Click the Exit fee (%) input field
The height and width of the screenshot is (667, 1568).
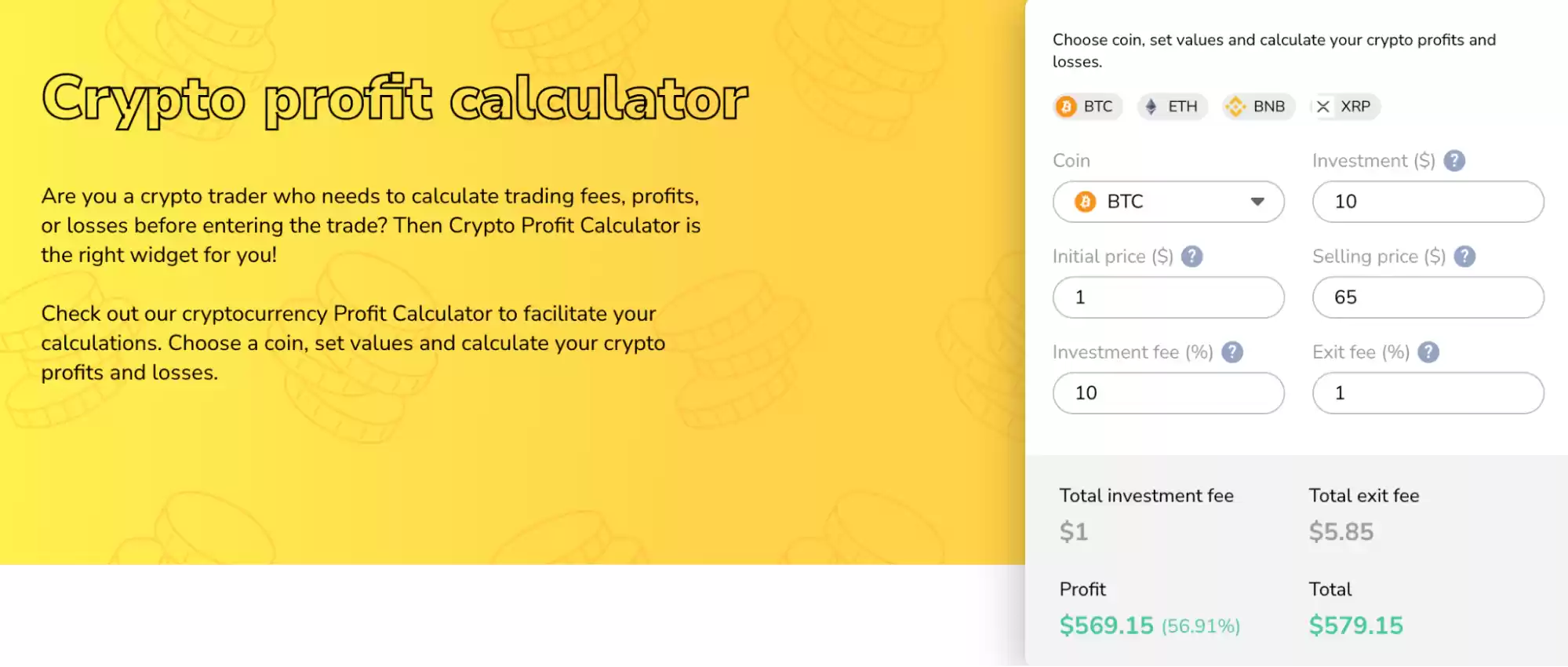pyautogui.click(x=1428, y=393)
